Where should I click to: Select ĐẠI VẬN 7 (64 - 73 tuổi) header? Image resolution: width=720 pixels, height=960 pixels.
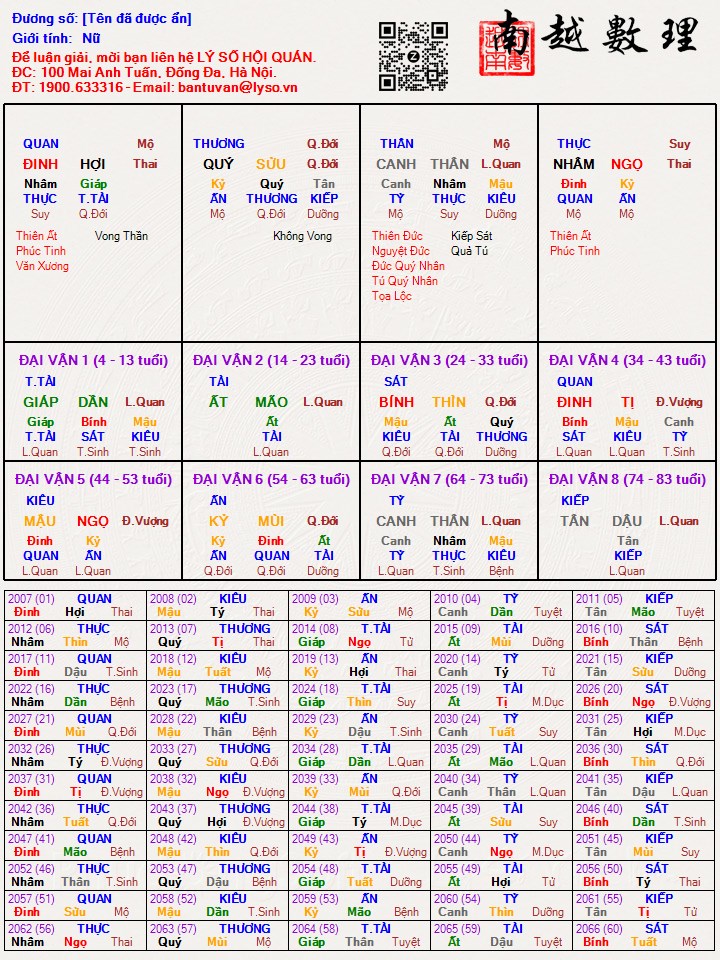tap(449, 479)
